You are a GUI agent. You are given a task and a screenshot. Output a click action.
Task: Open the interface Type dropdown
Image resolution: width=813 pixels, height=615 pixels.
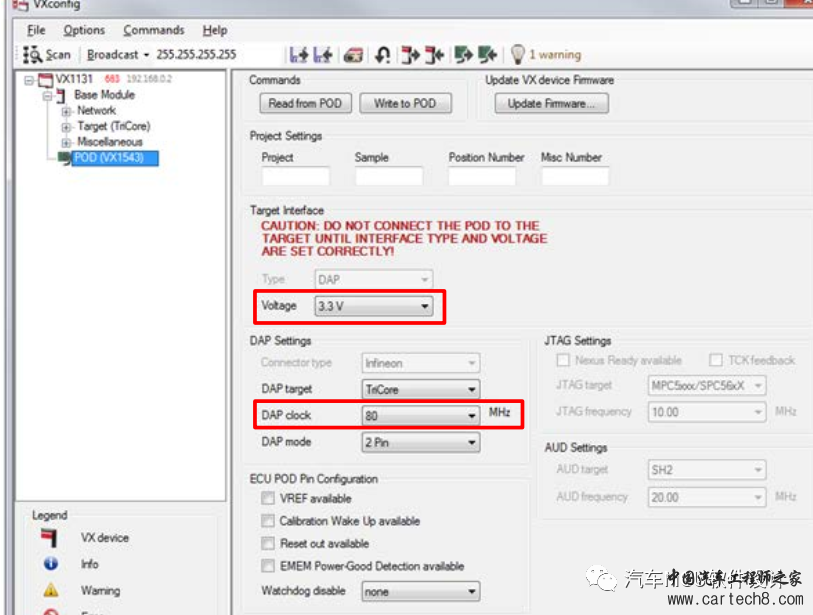coord(373,279)
